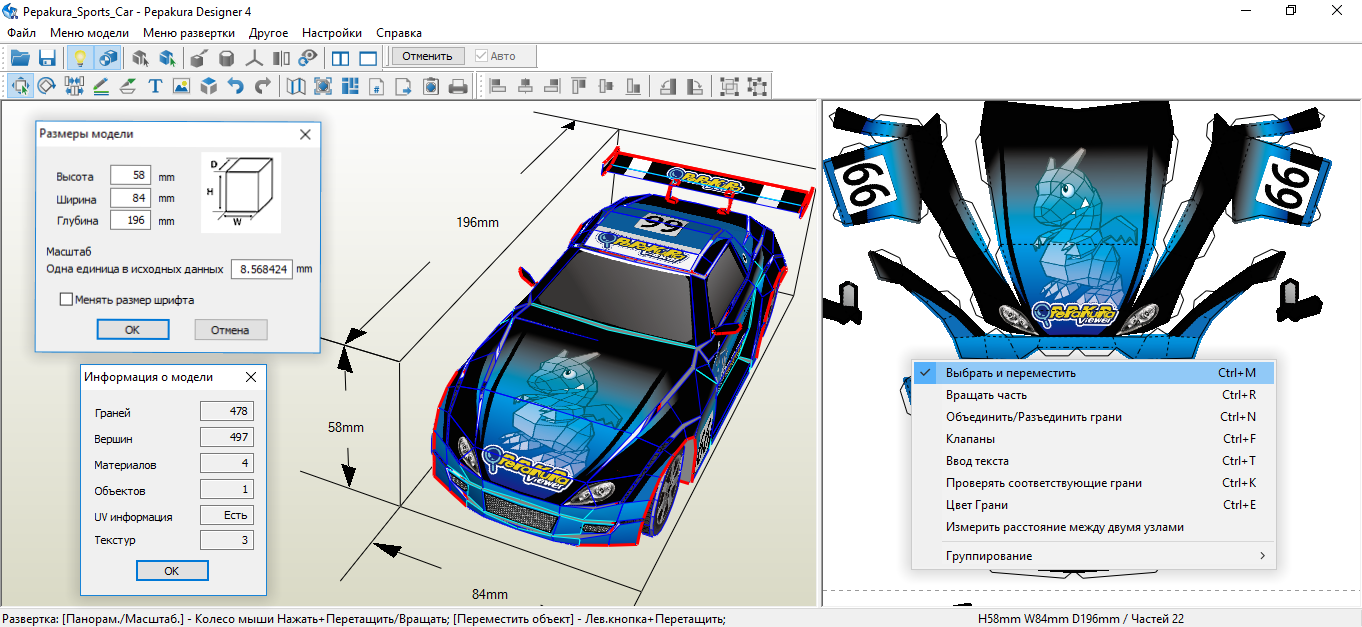1362x627 pixels.
Task: Click the three-axis toolbar icon
Action: click(x=254, y=57)
